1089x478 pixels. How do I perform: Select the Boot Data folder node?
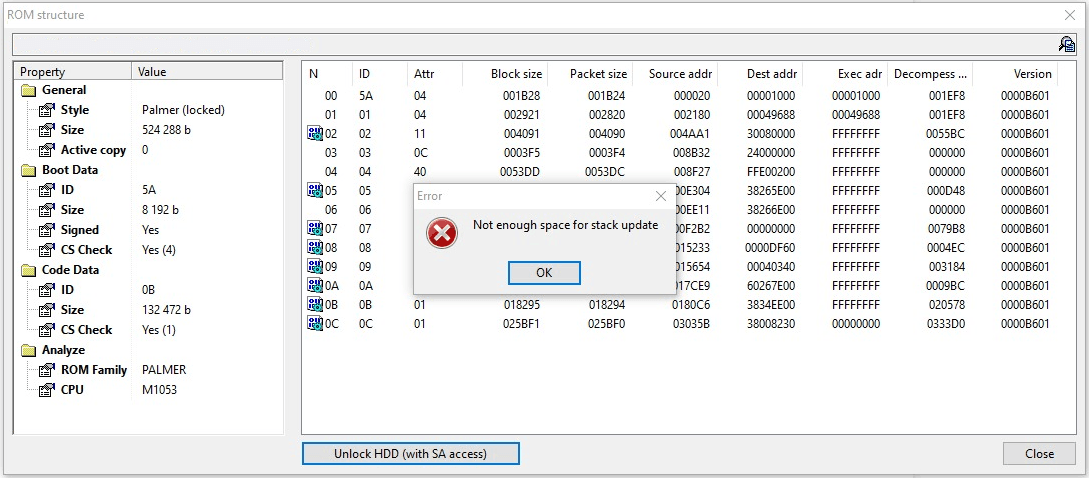[69, 170]
